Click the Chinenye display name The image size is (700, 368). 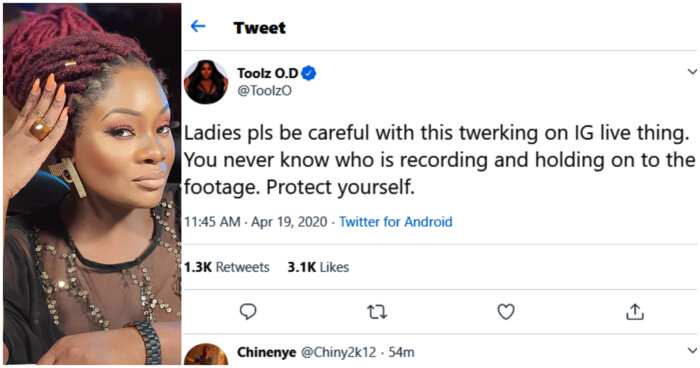267,352
